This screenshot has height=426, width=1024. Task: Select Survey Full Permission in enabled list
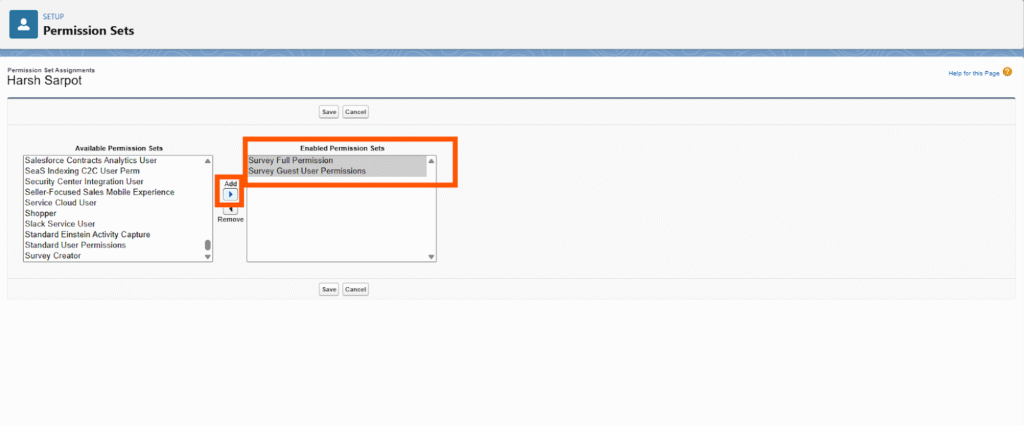coord(291,161)
